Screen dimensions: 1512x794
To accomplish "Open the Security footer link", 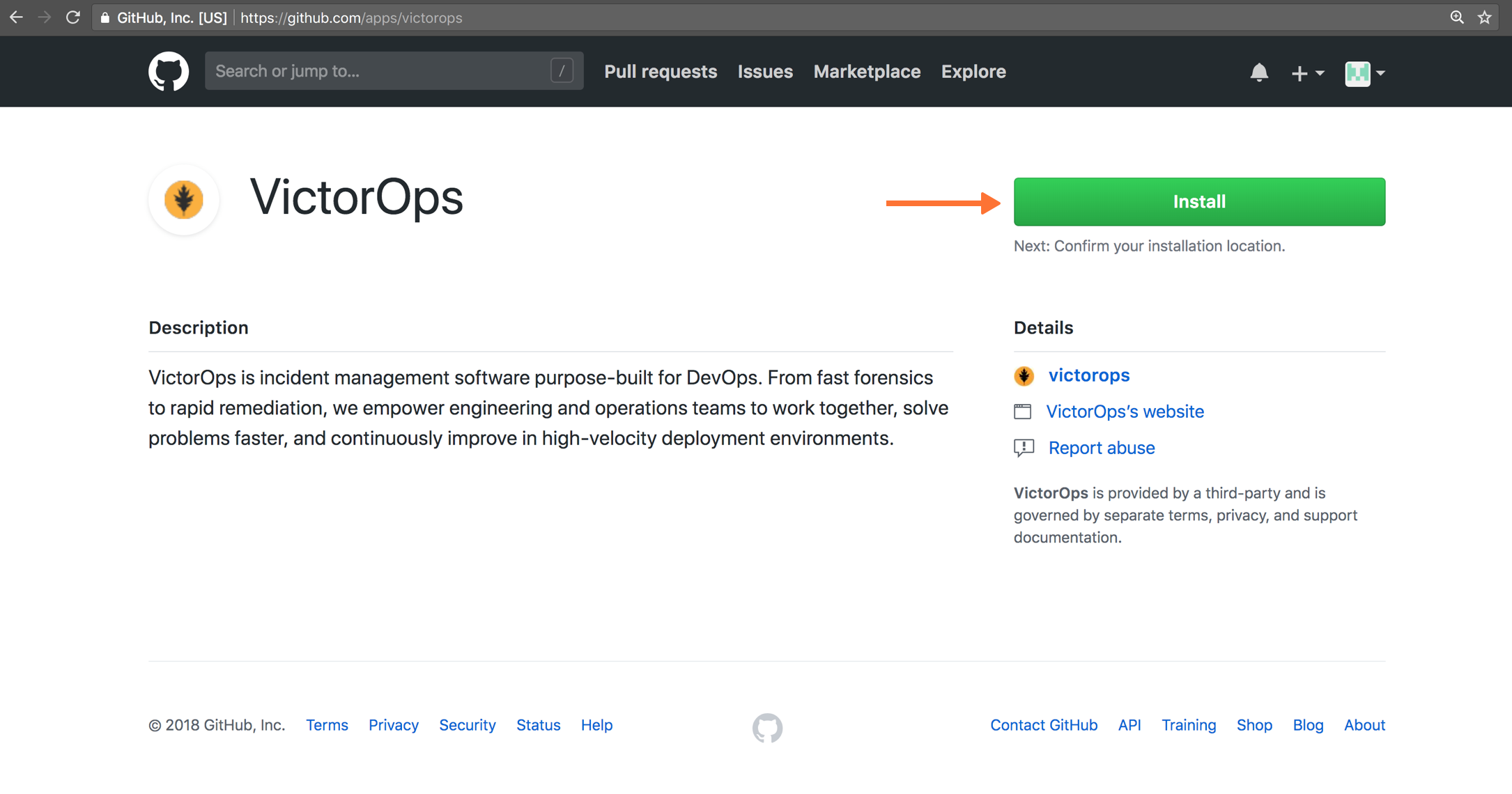I will (x=468, y=725).
